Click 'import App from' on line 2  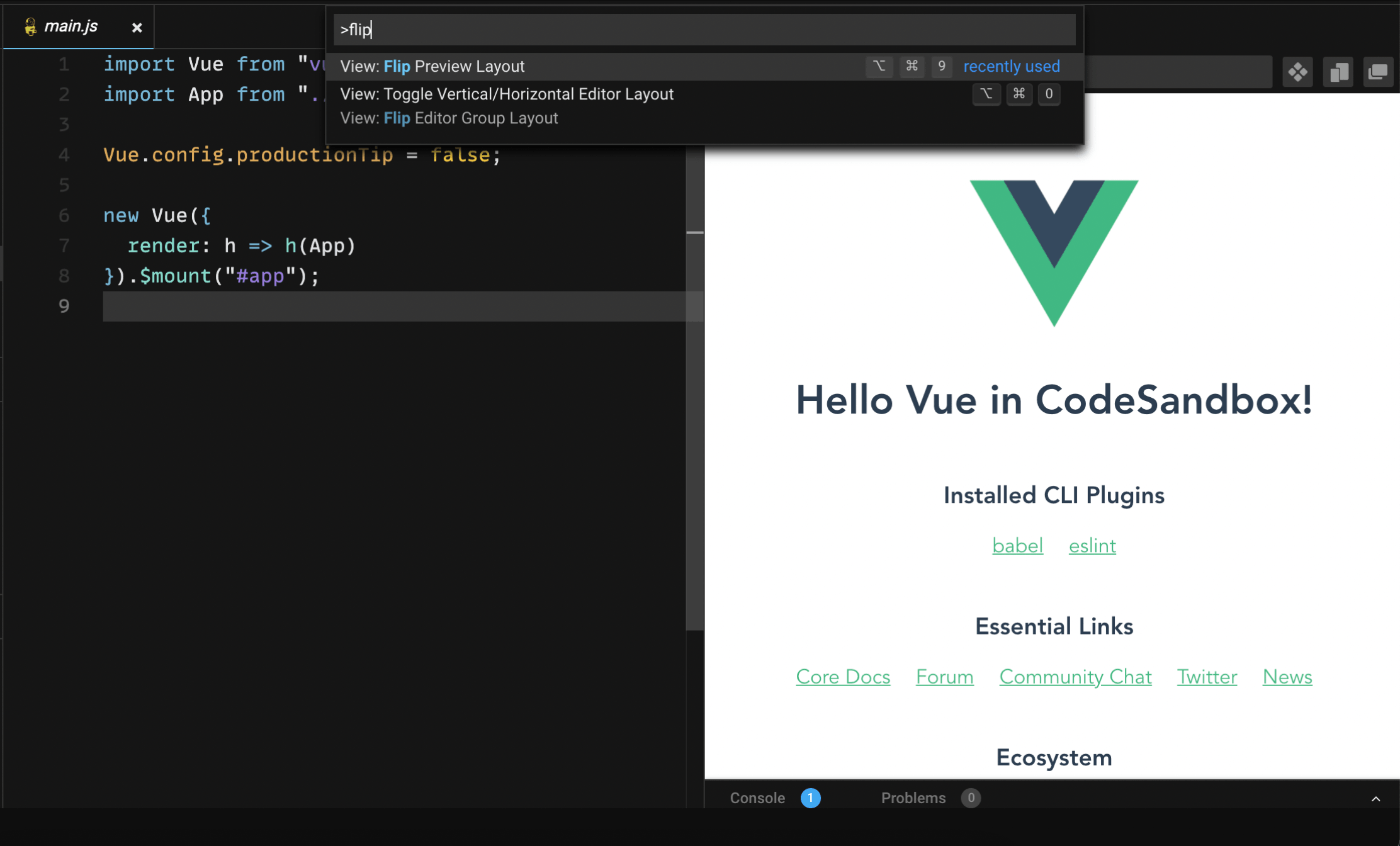194,95
